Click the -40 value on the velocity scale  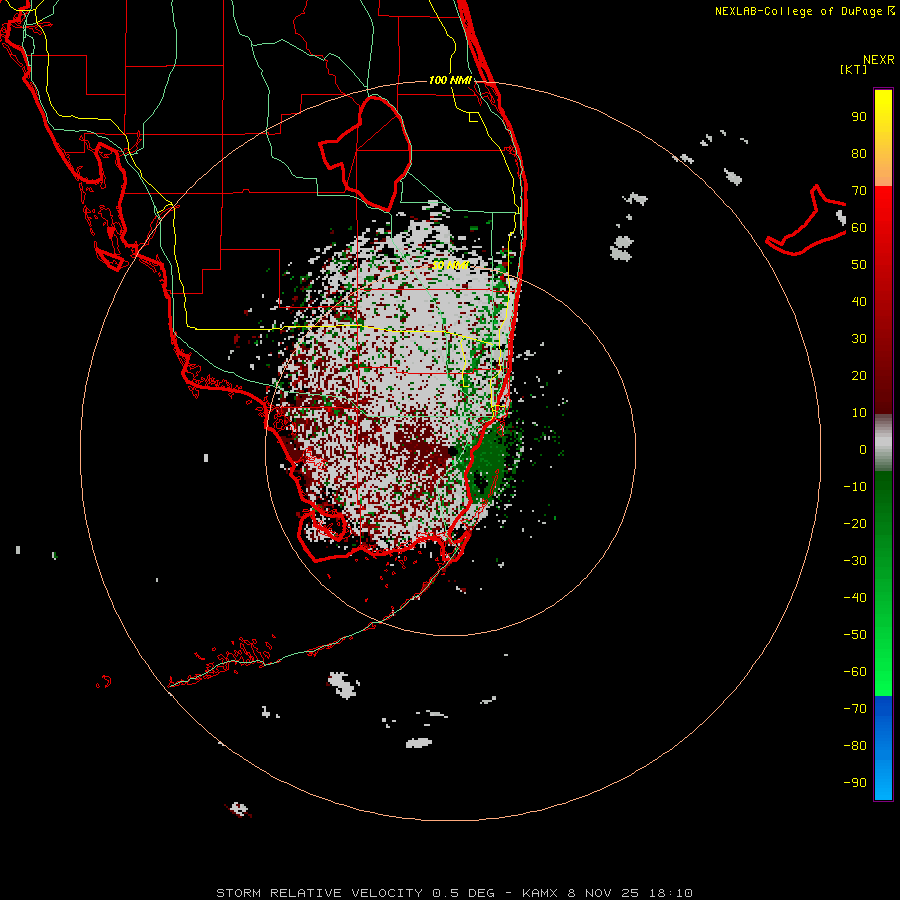(855, 598)
